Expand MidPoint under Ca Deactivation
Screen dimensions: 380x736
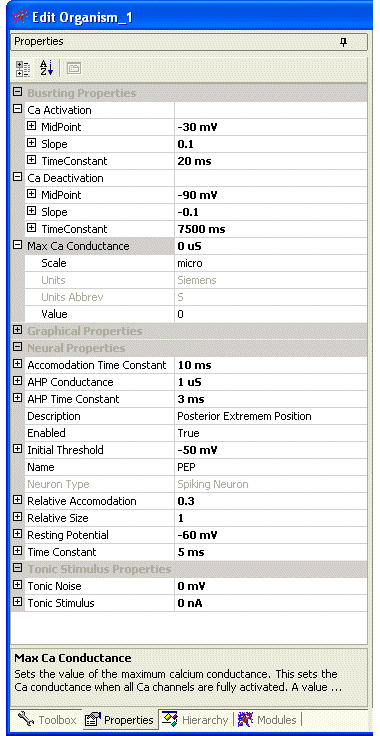[x=31, y=194]
